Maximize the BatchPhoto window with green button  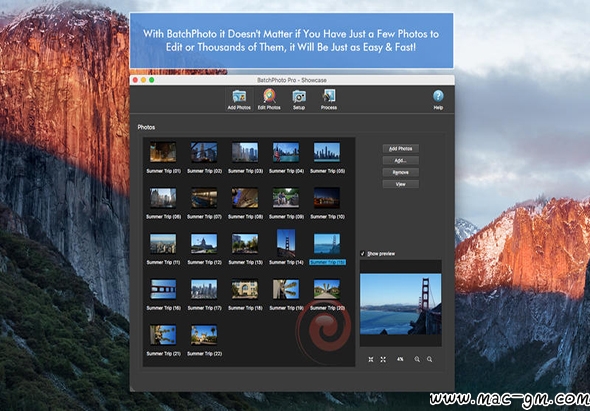[x=152, y=80]
